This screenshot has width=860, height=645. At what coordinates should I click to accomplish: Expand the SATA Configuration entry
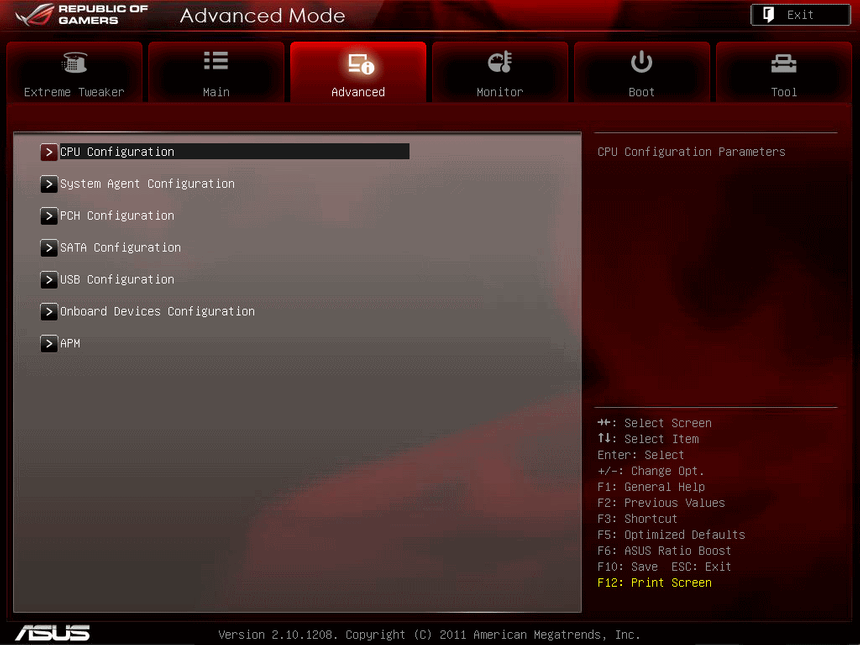tap(48, 247)
